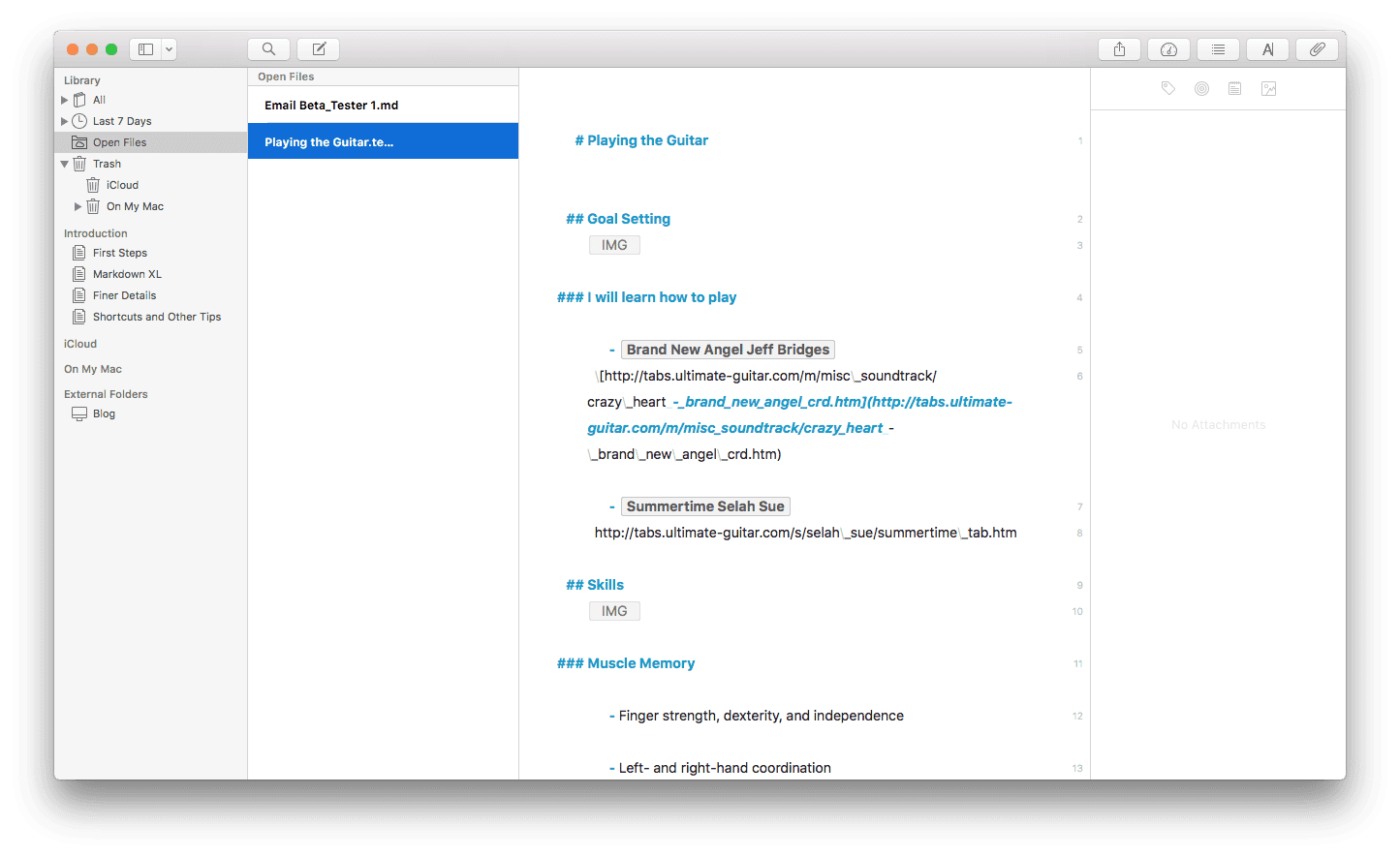Open the markup styles panel with the A icon

point(1267,48)
